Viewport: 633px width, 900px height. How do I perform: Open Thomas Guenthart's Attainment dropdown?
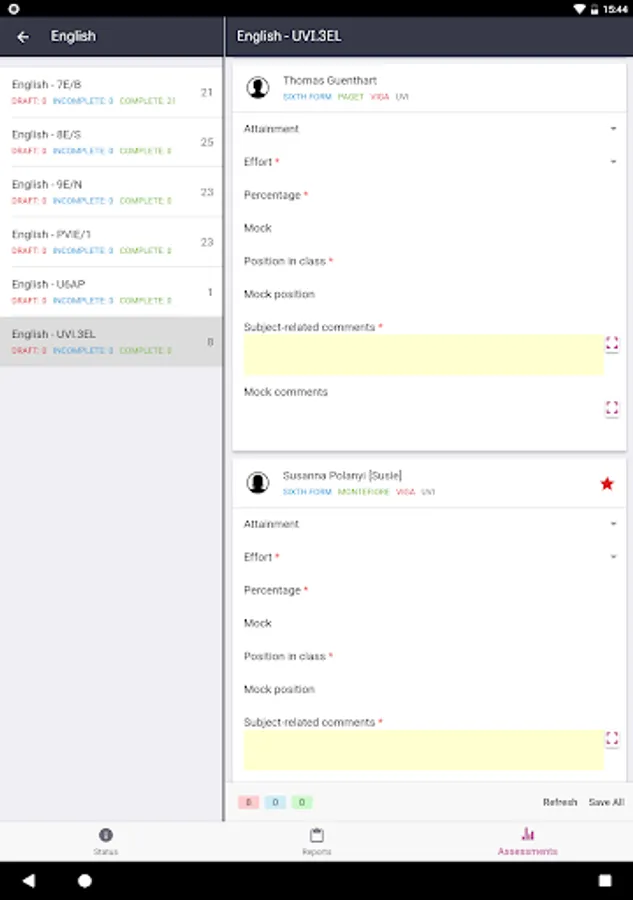(612, 129)
